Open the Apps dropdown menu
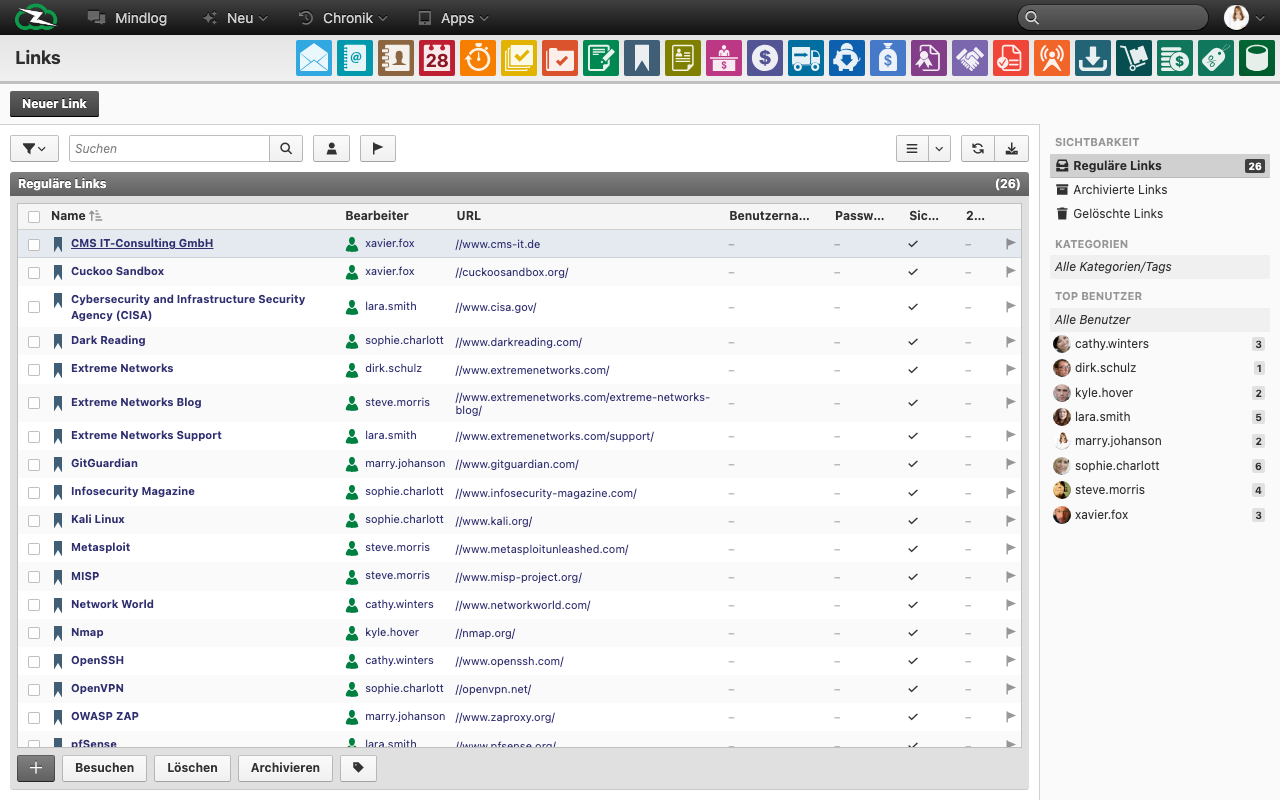The width and height of the screenshot is (1280, 800). pyautogui.click(x=453, y=18)
